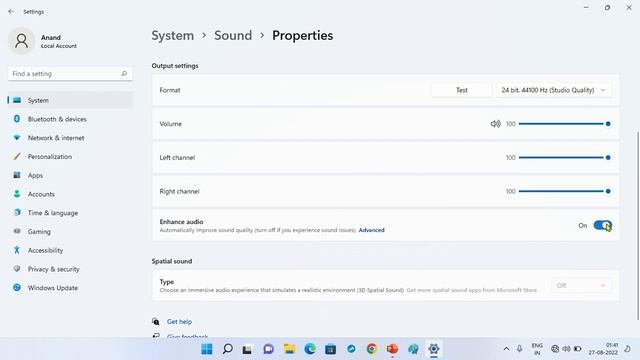This screenshot has width=640, height=360.
Task: Click the microphone tray icon
Action: (x=519, y=349)
